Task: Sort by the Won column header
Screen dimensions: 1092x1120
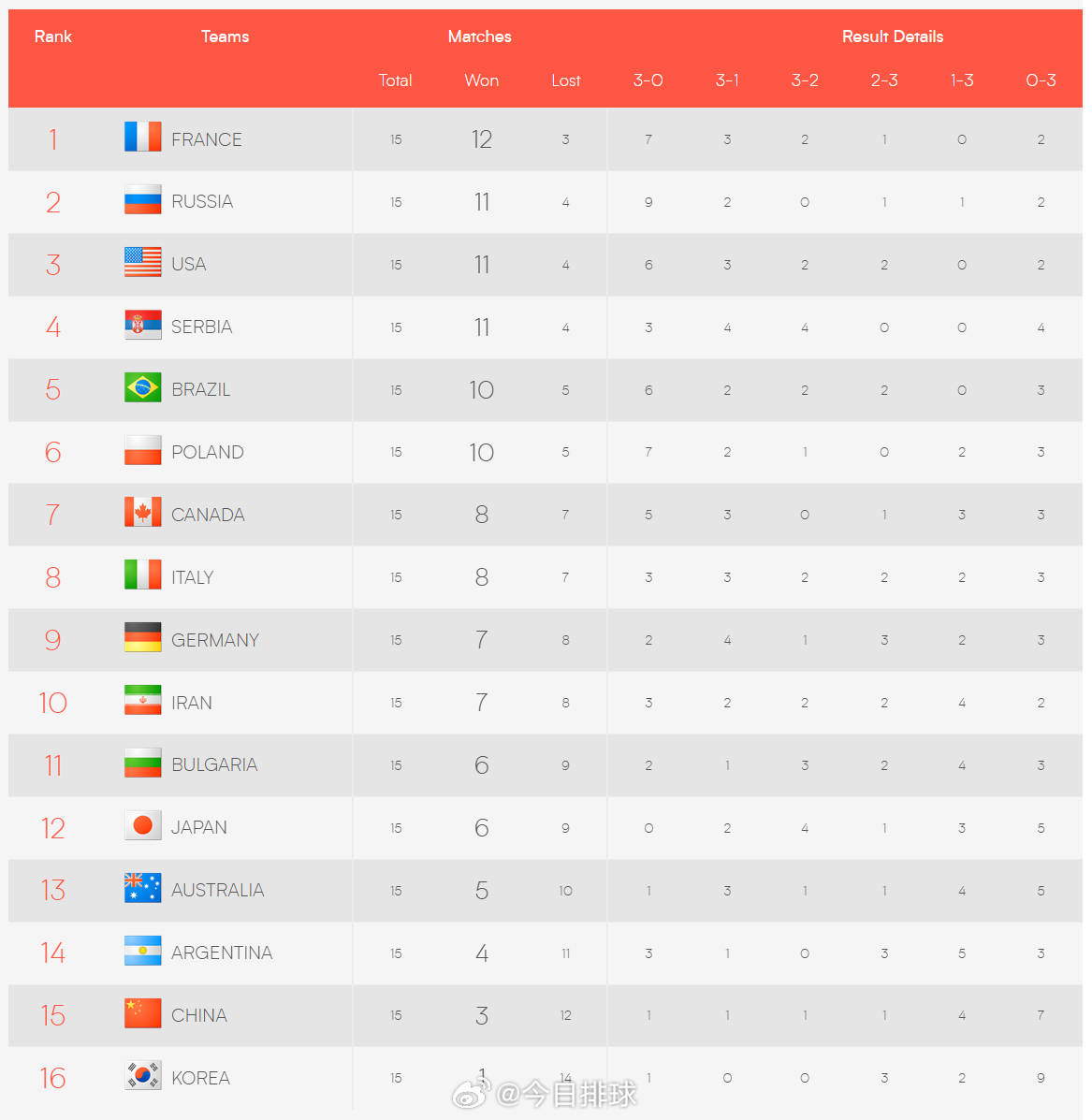Action: (x=481, y=80)
